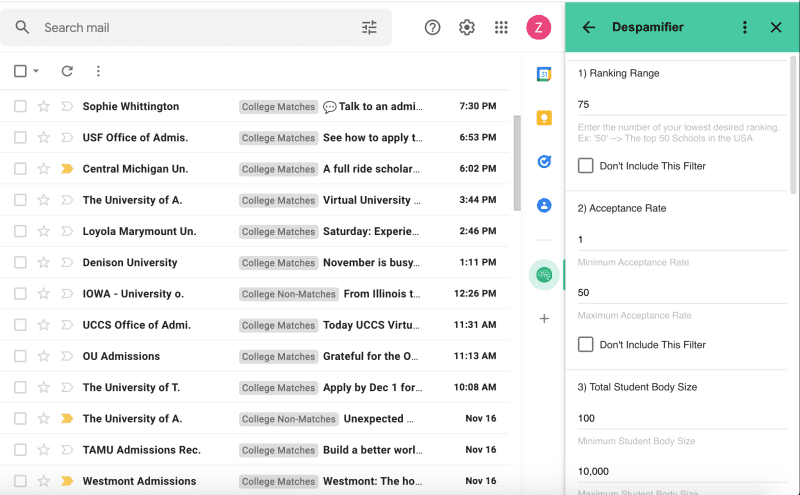Open Google Keep side panel icon

point(544,118)
